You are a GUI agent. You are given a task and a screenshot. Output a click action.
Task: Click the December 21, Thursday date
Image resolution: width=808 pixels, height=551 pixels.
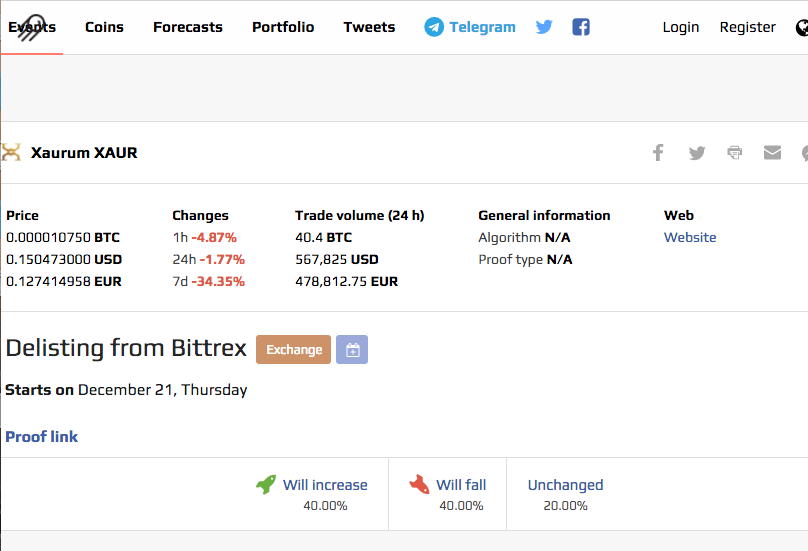pyautogui.click(x=163, y=390)
